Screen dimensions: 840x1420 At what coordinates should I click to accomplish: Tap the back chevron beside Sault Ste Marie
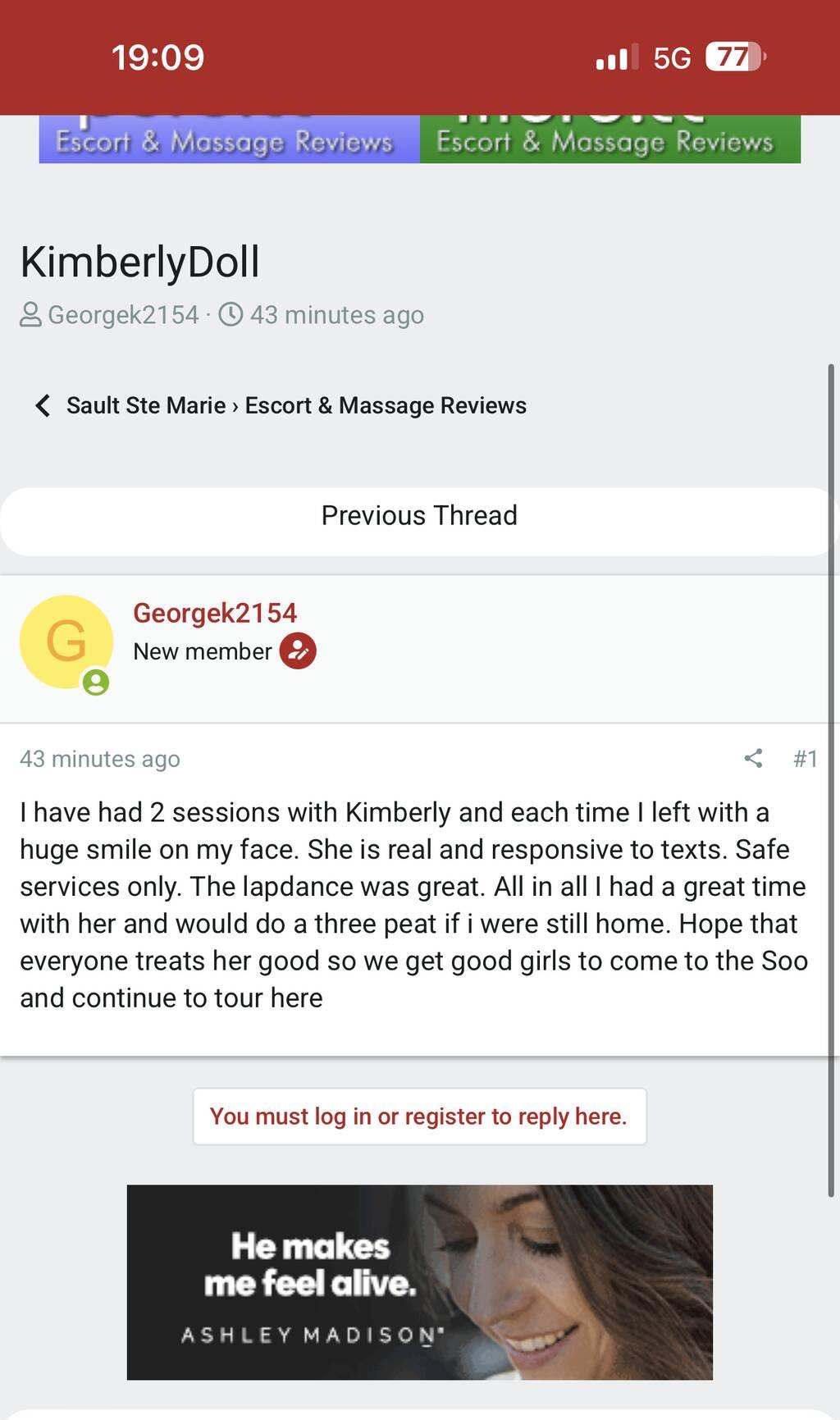pyautogui.click(x=43, y=405)
